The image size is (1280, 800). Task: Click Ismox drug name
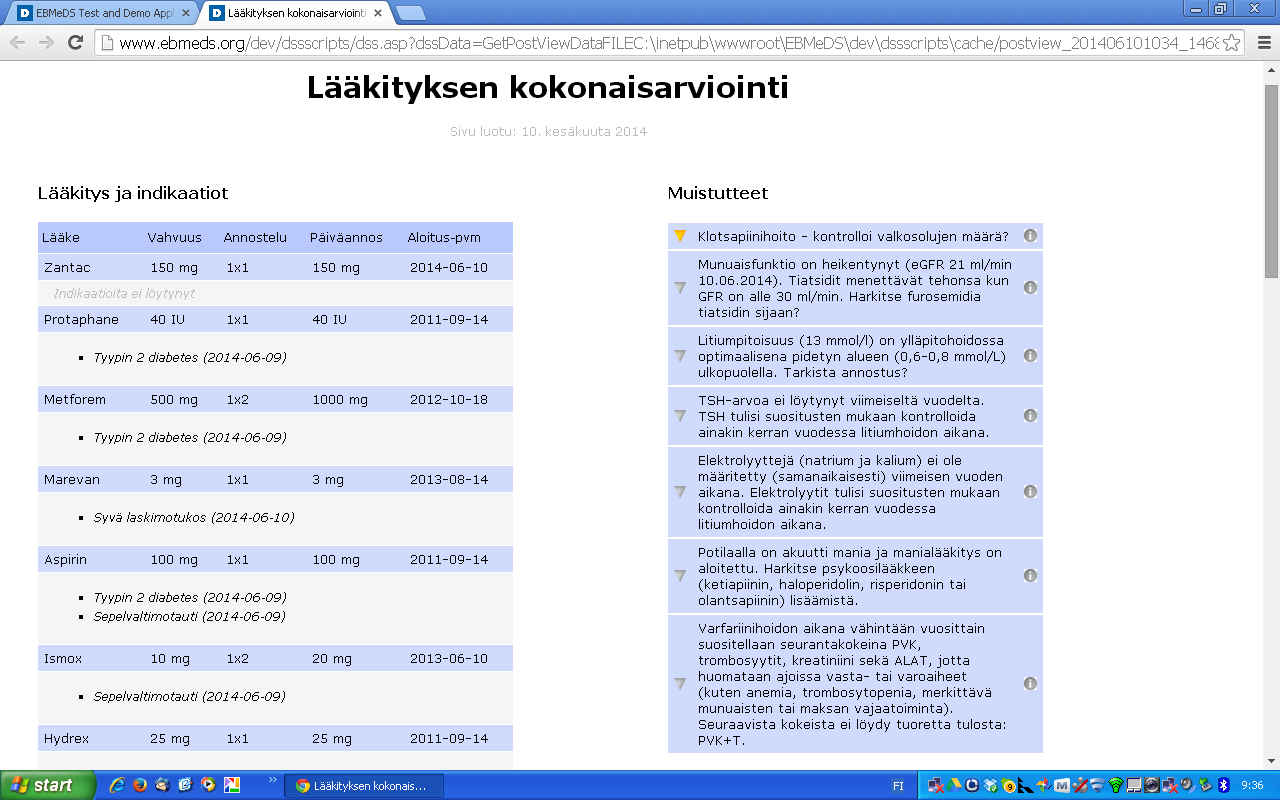(62, 659)
